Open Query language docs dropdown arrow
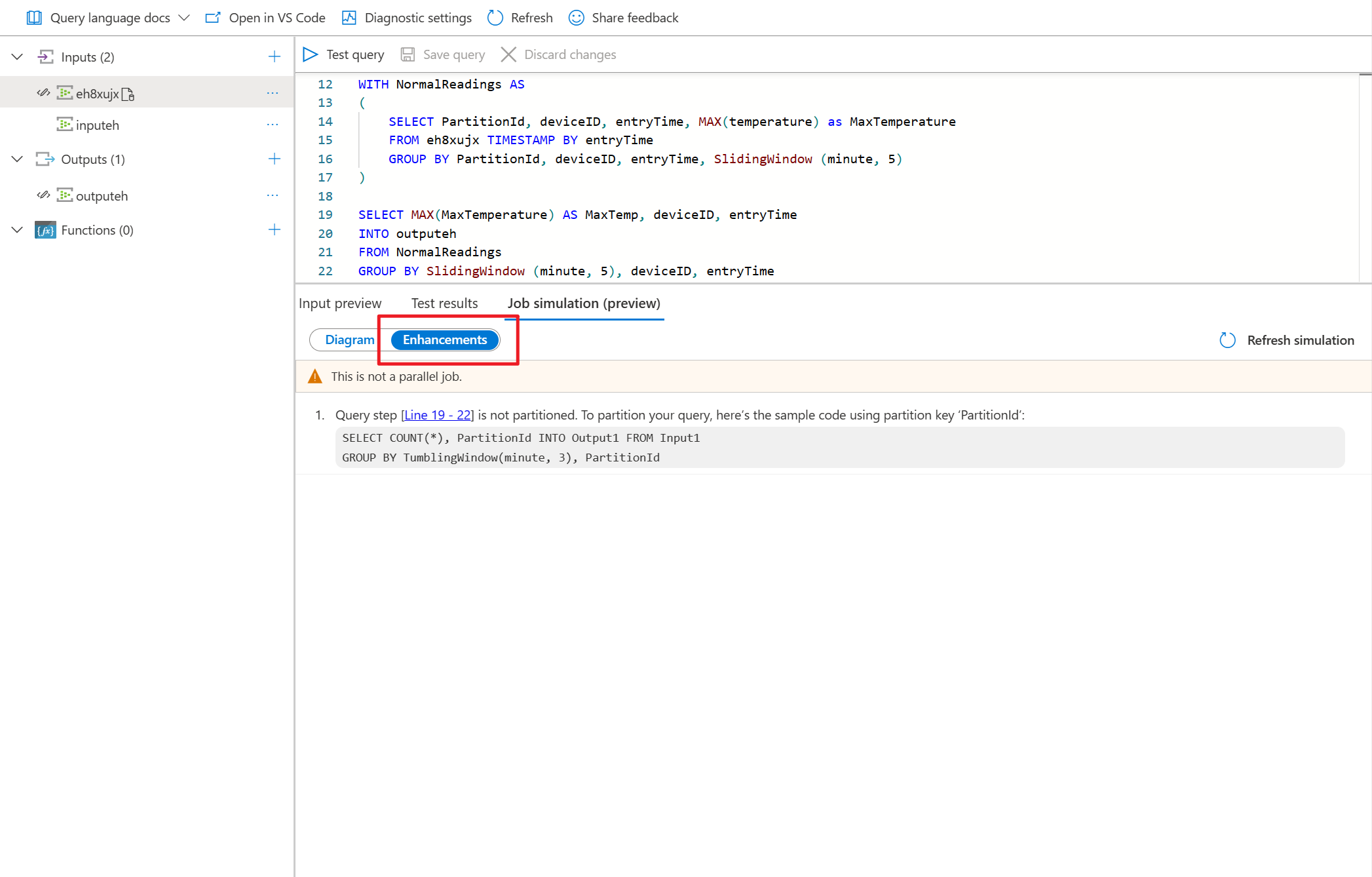 (184, 18)
